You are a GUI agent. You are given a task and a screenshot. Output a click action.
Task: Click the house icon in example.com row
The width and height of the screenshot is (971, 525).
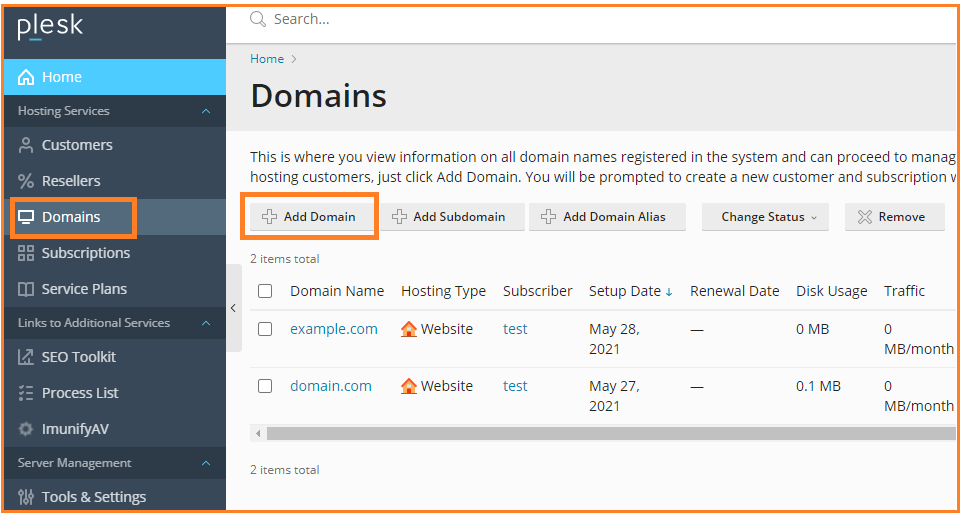coord(409,329)
